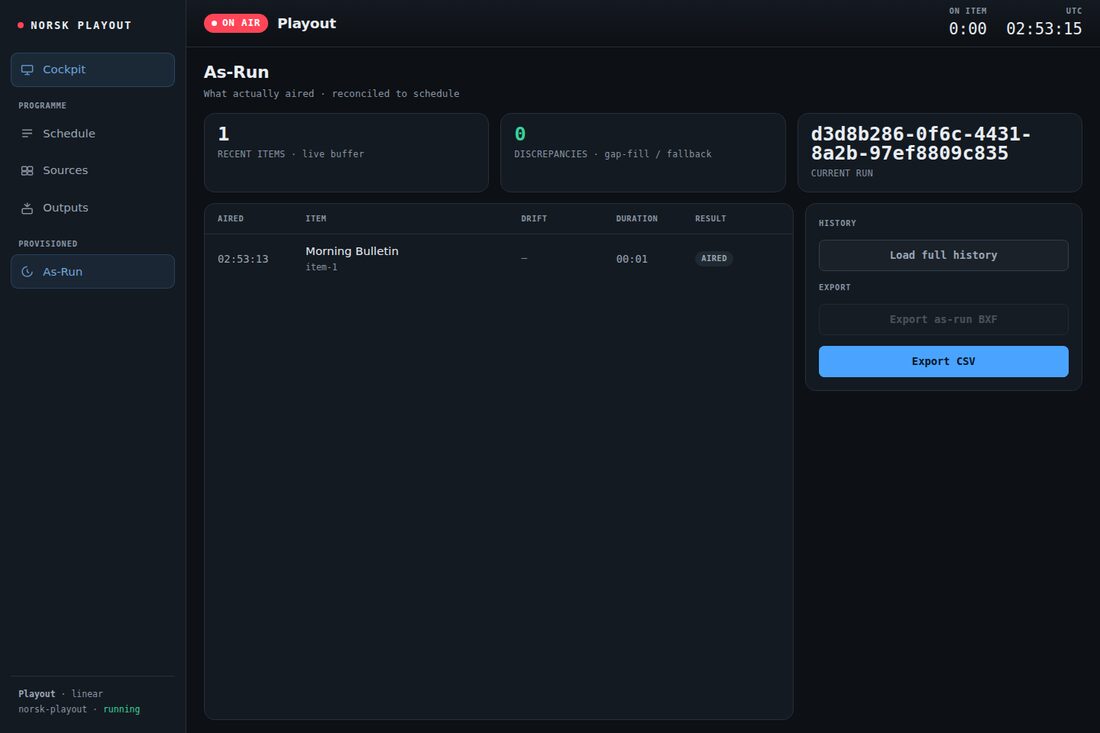Screen dimensions: 1100x733
Task: Click the Discrepancies count 0
Action: [x=520, y=134]
